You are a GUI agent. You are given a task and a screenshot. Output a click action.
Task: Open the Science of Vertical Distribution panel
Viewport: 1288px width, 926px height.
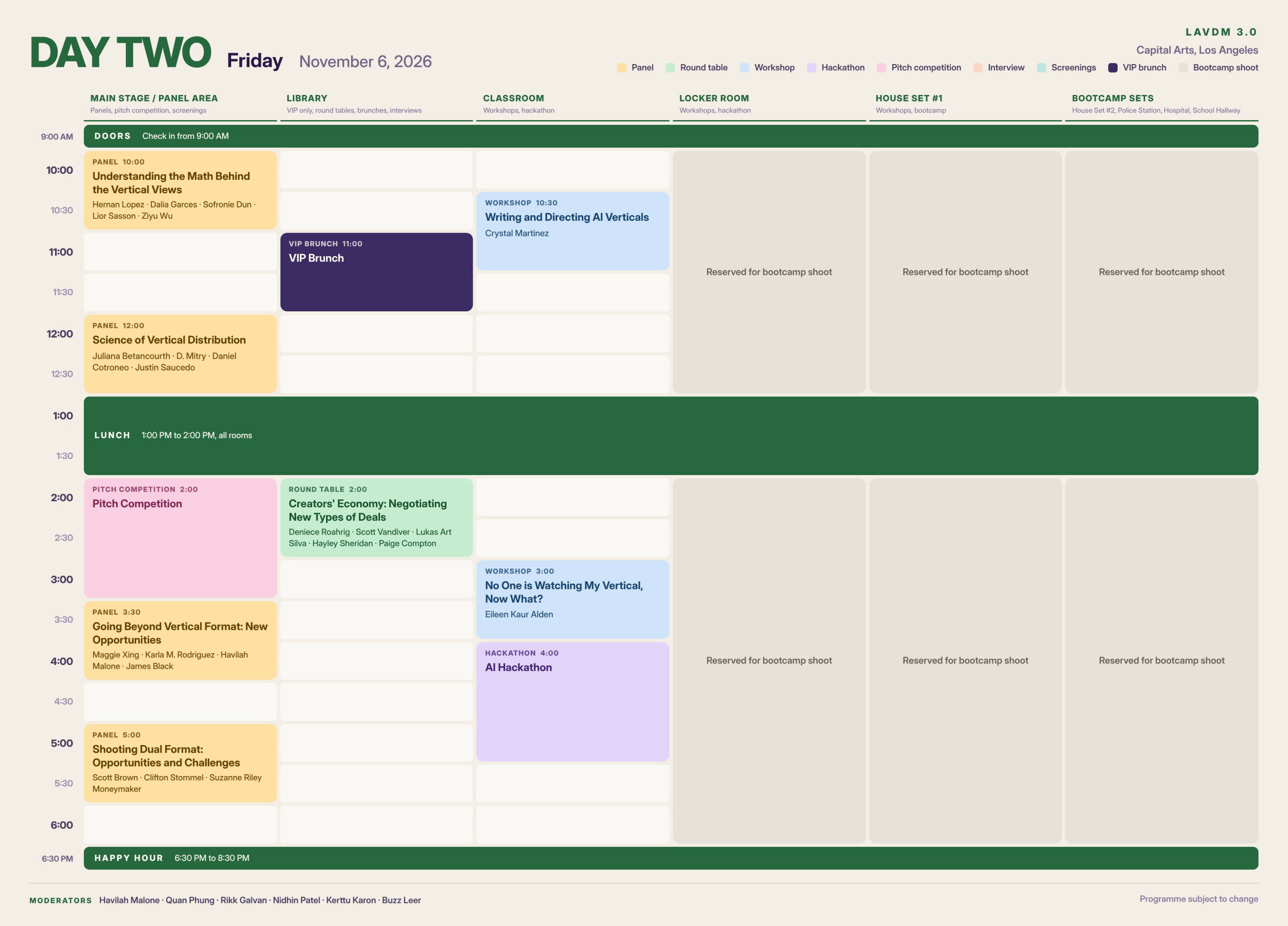tap(180, 354)
